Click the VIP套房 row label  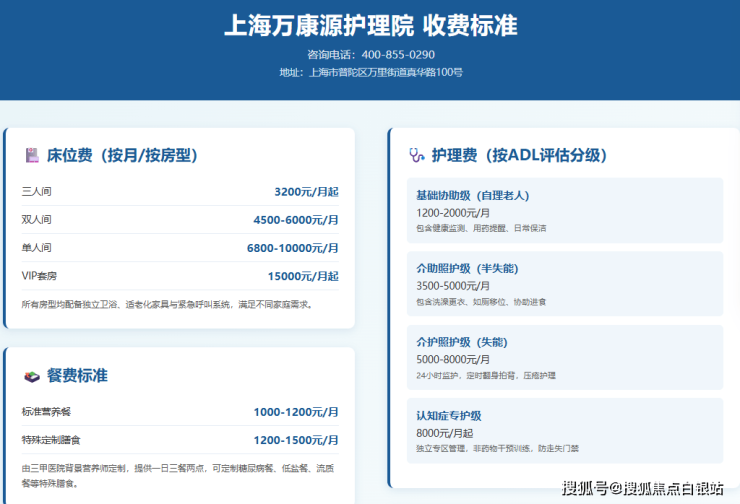(39, 276)
